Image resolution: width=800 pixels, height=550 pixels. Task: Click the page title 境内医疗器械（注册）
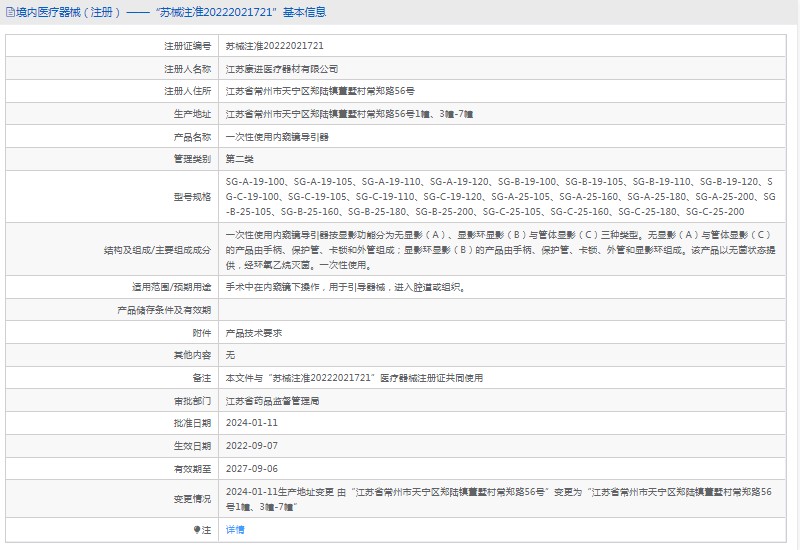tap(68, 12)
